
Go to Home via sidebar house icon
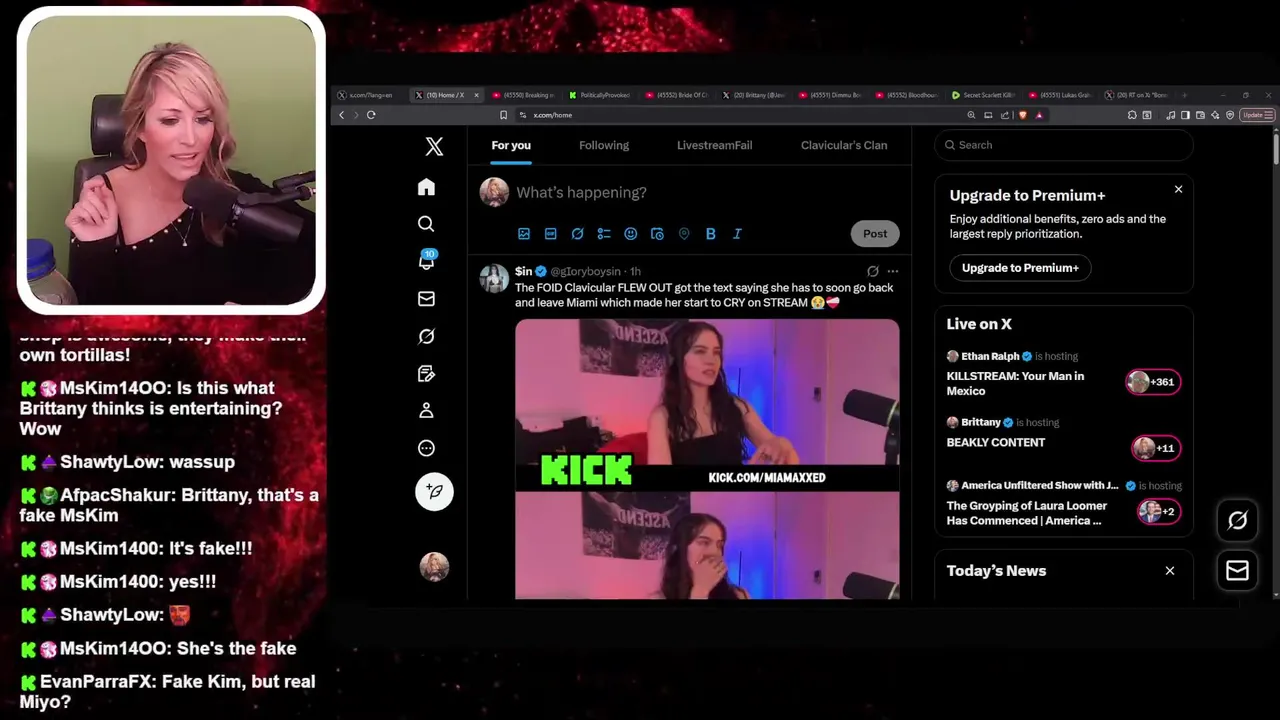pyautogui.click(x=426, y=187)
